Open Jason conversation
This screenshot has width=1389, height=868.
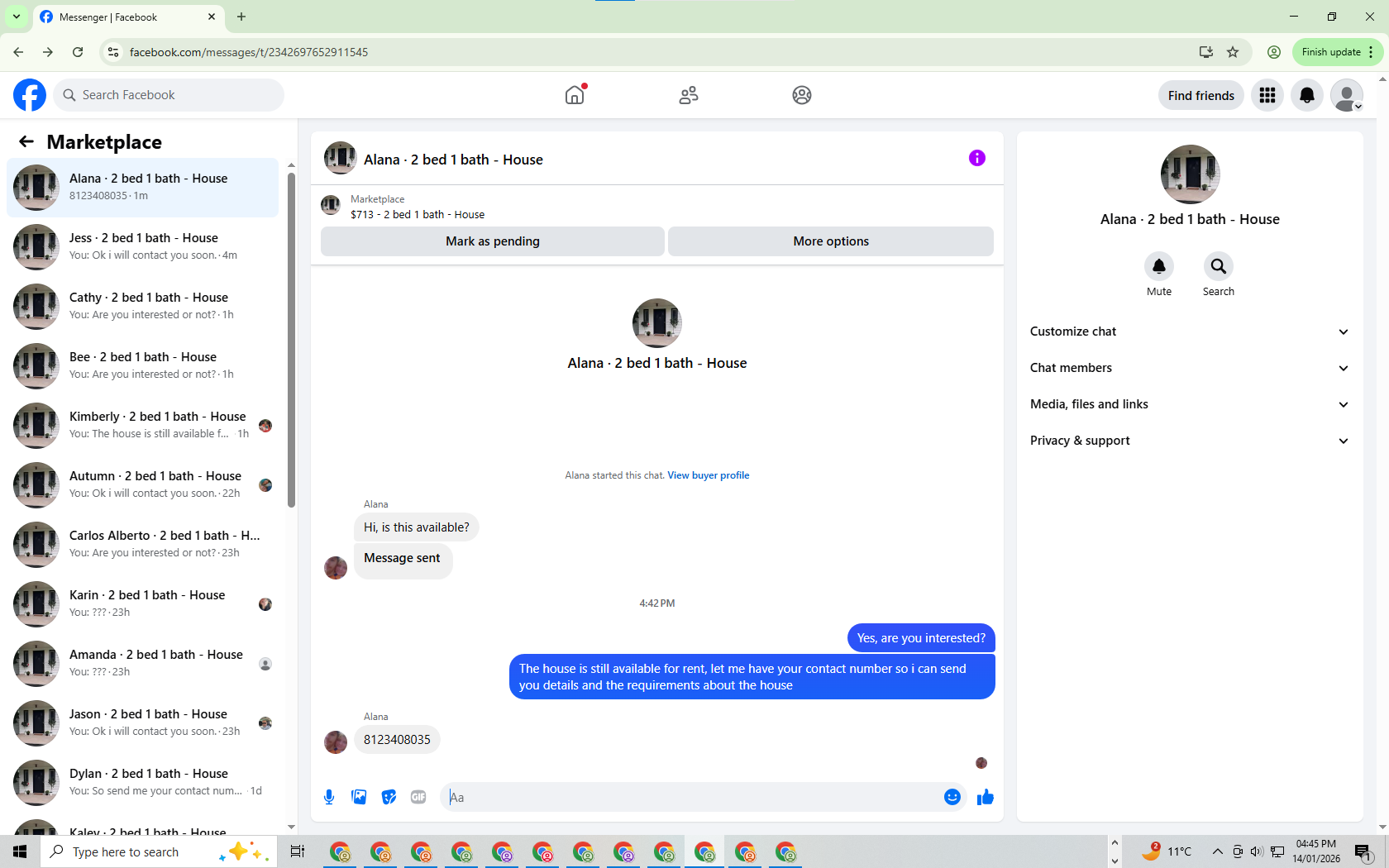tap(143, 723)
